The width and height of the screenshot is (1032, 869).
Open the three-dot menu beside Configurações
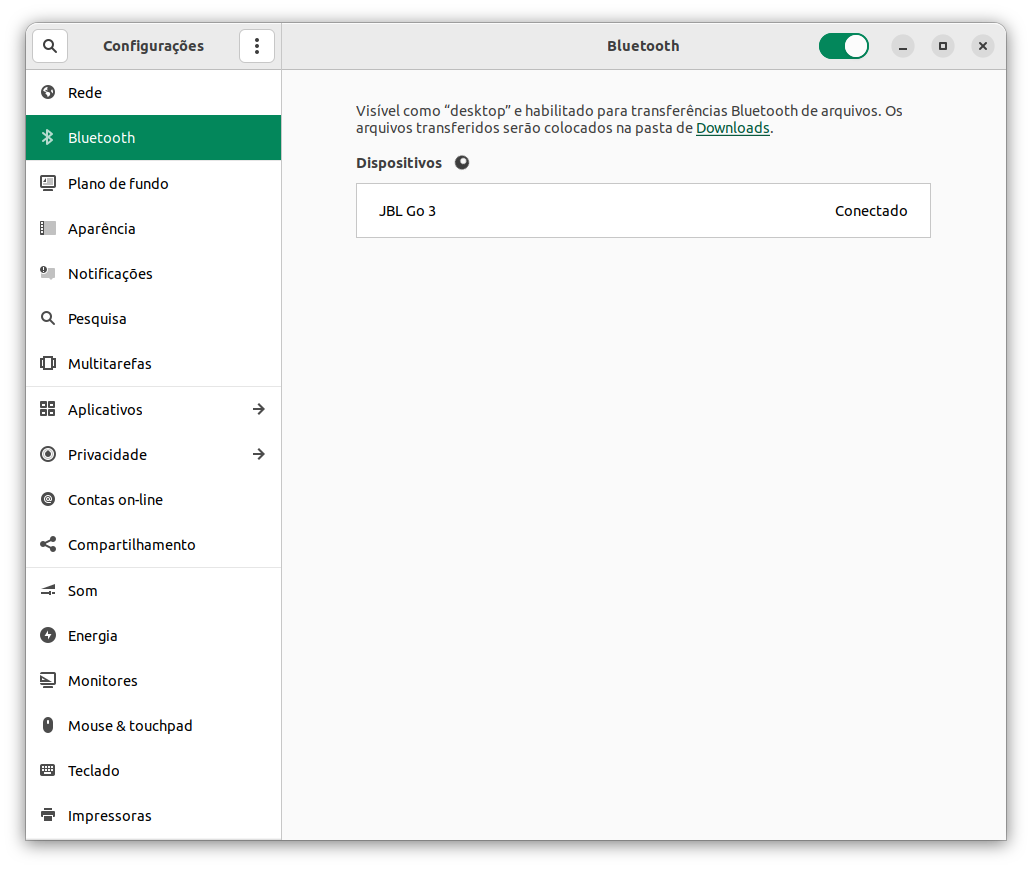coord(257,46)
